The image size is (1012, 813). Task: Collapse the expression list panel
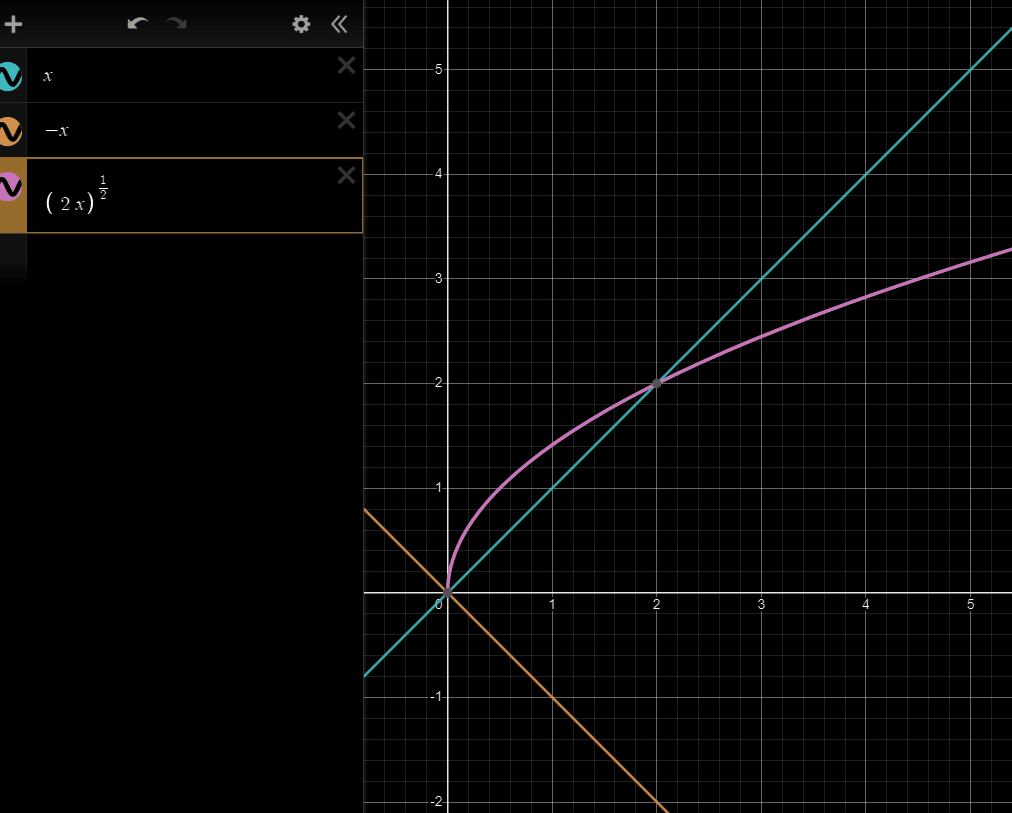click(x=339, y=25)
